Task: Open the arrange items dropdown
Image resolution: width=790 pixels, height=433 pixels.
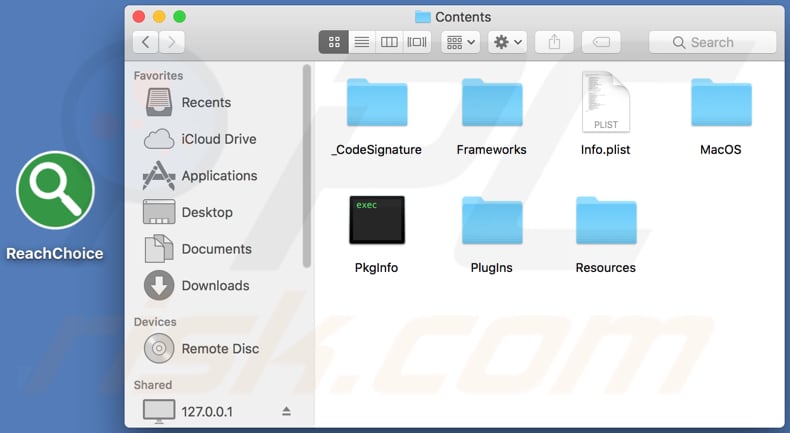Action: point(460,42)
